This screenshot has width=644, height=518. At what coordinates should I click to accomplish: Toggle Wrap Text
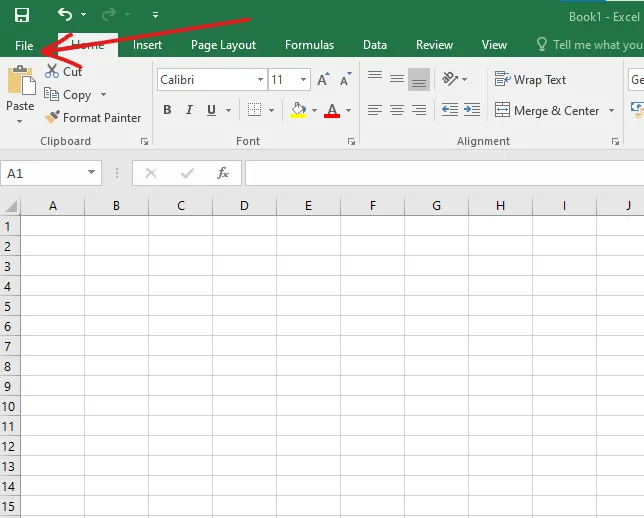tap(530, 79)
